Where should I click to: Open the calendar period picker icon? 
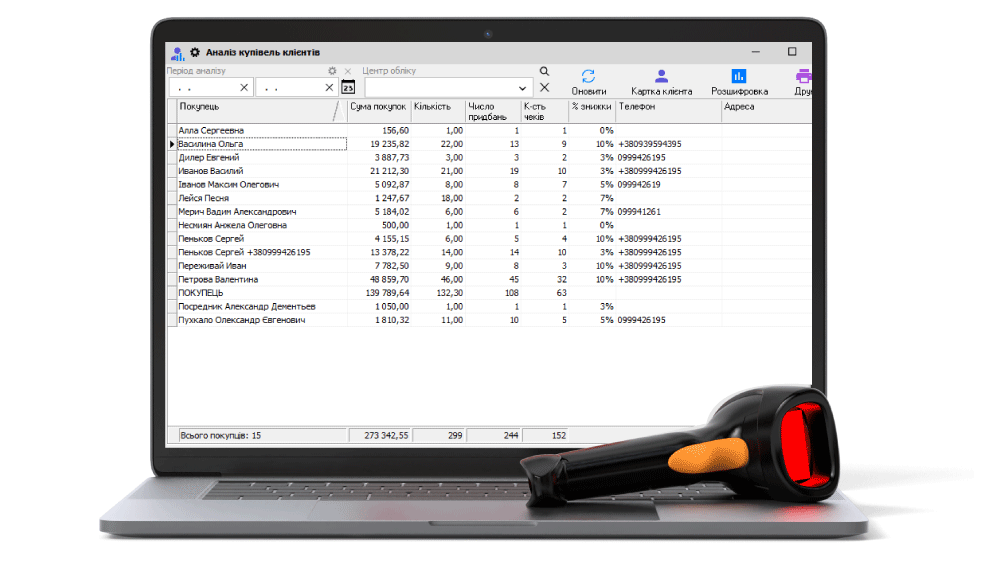[x=348, y=87]
